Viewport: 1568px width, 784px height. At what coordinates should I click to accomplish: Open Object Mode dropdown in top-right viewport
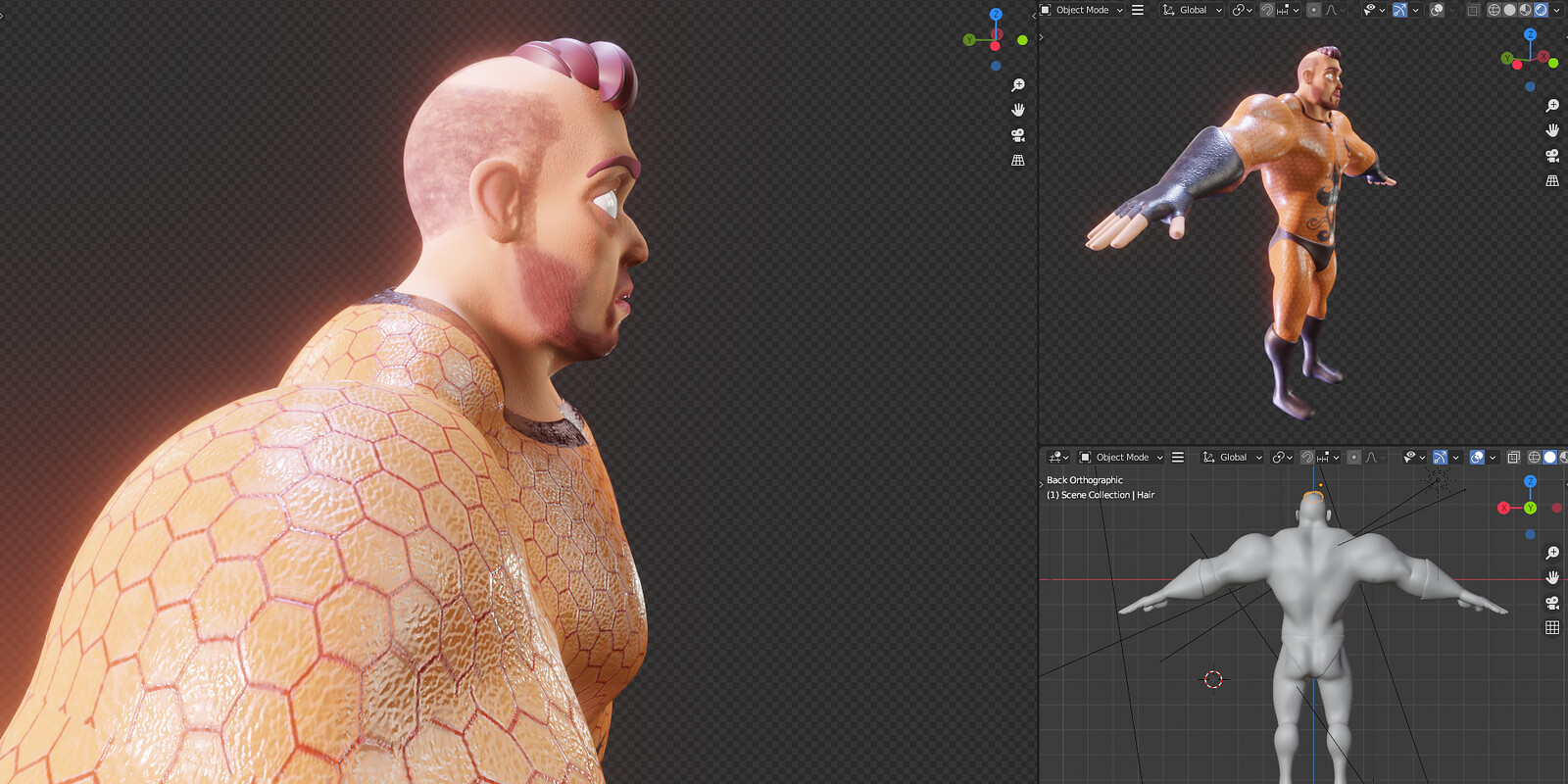[1082, 10]
